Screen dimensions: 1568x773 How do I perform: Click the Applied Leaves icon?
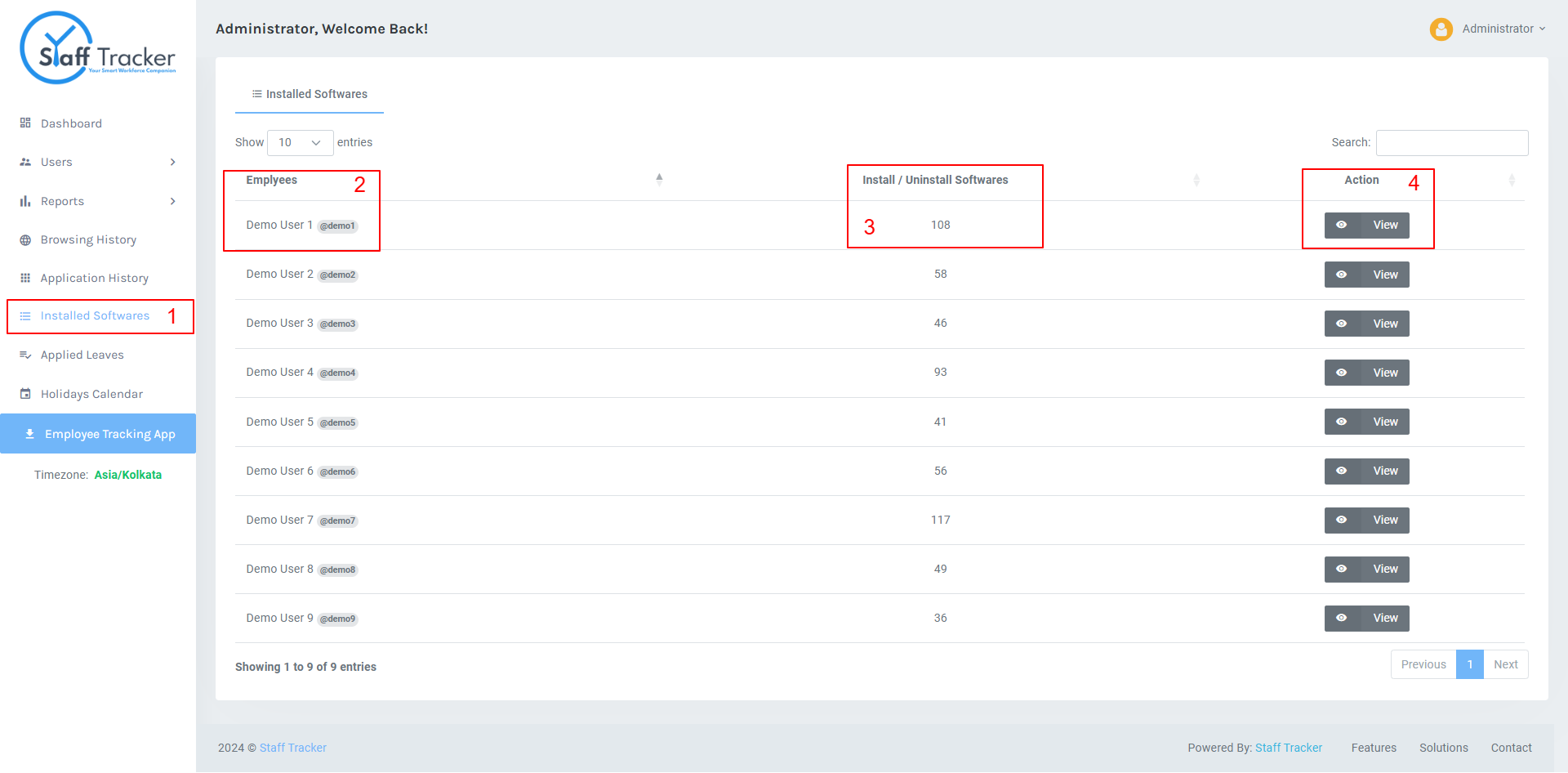25,355
